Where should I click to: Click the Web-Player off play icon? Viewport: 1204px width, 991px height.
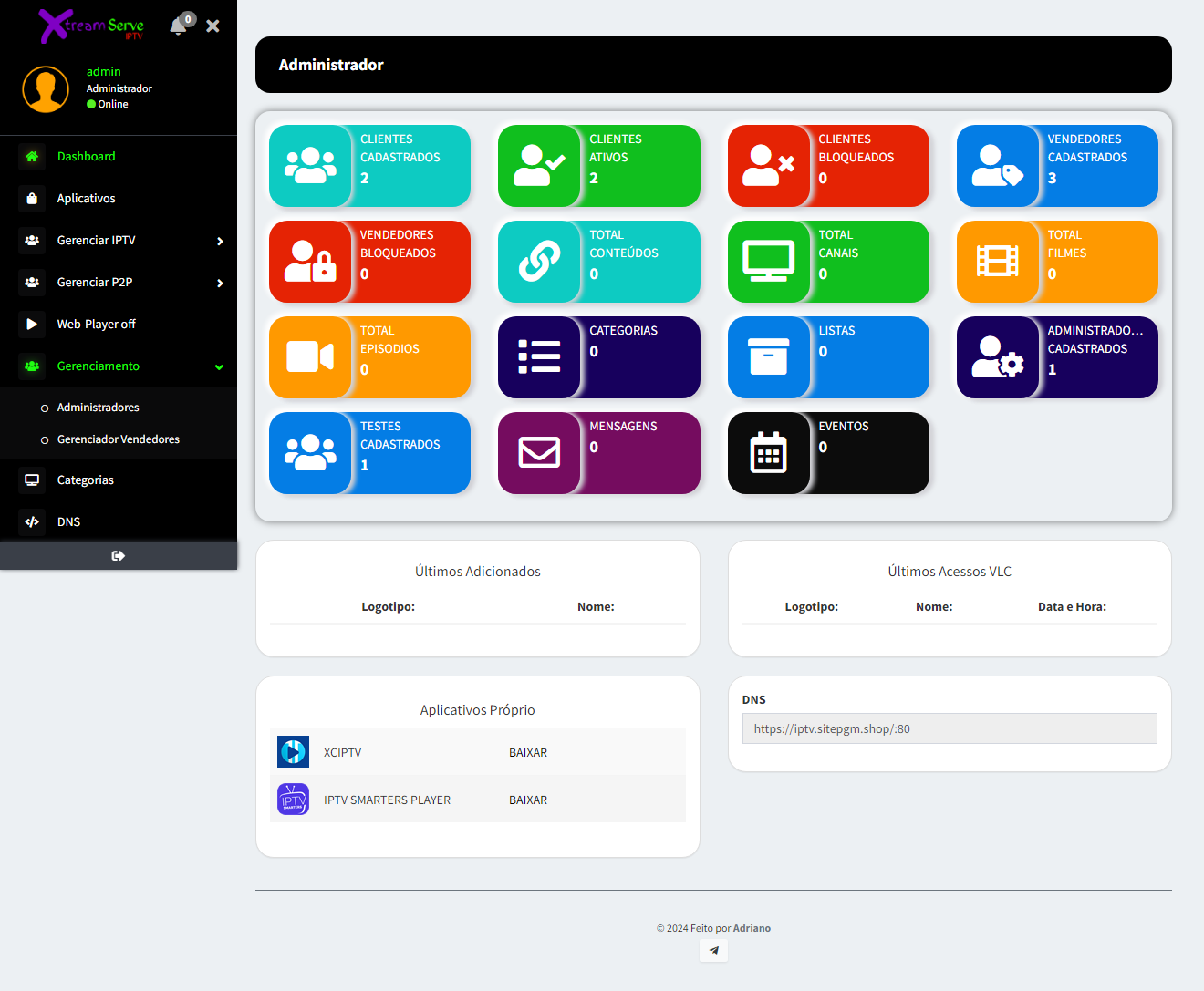point(32,325)
